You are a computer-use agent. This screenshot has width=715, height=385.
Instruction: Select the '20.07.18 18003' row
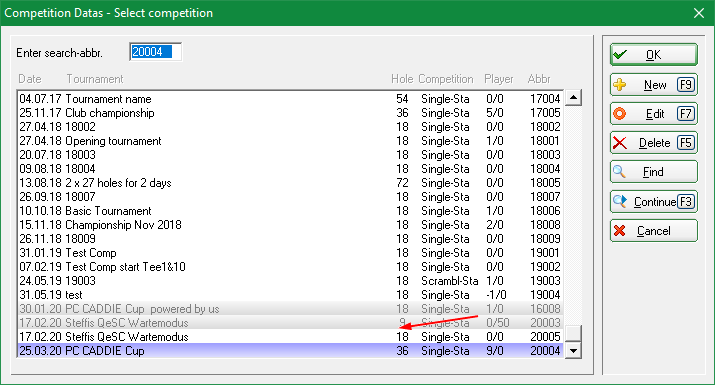tap(290, 155)
